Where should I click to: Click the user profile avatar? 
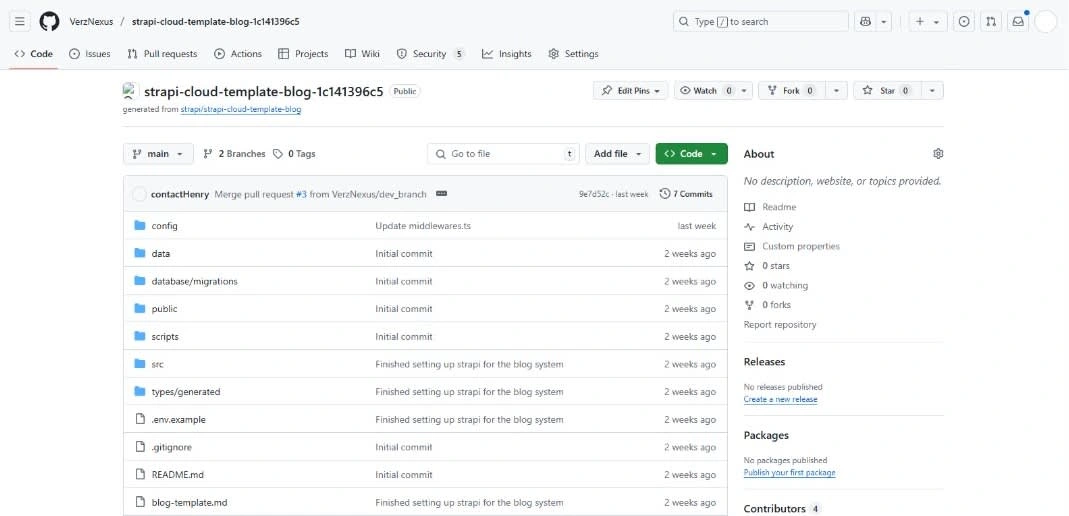pos(1045,22)
